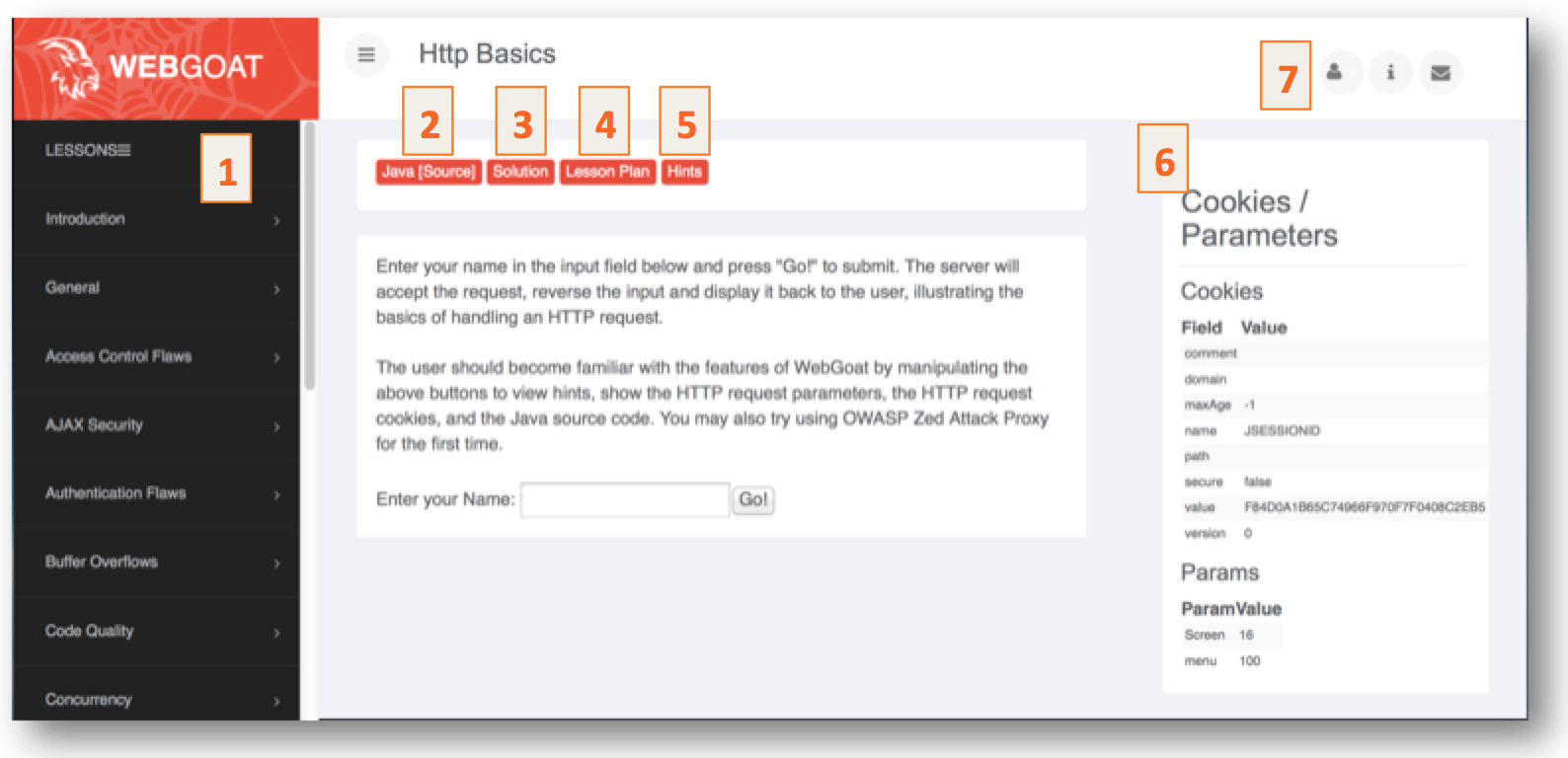The width and height of the screenshot is (1568, 758).
Task: Click the version cookie row
Action: tap(1334, 533)
